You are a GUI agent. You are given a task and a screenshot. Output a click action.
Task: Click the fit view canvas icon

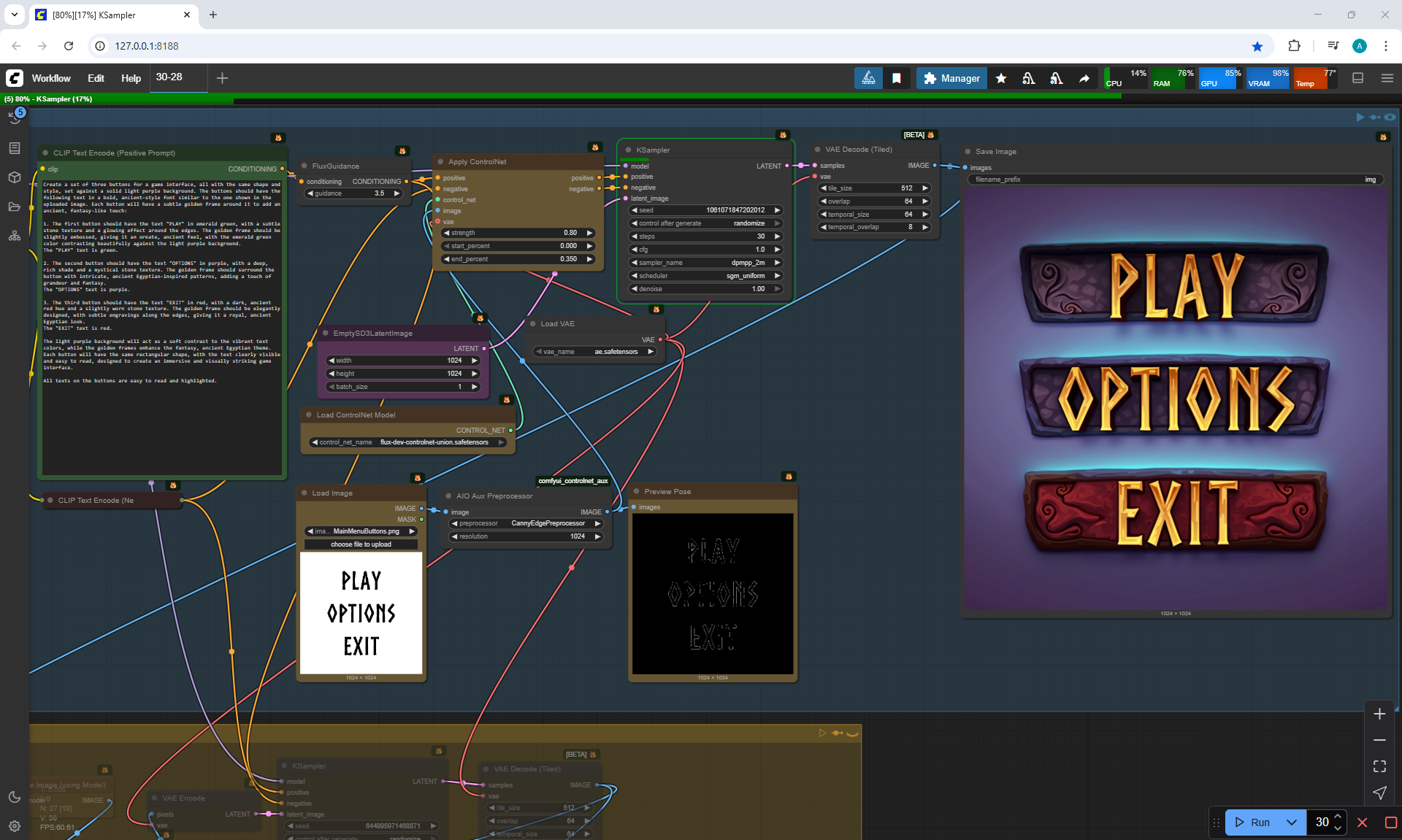pyautogui.click(x=1379, y=766)
